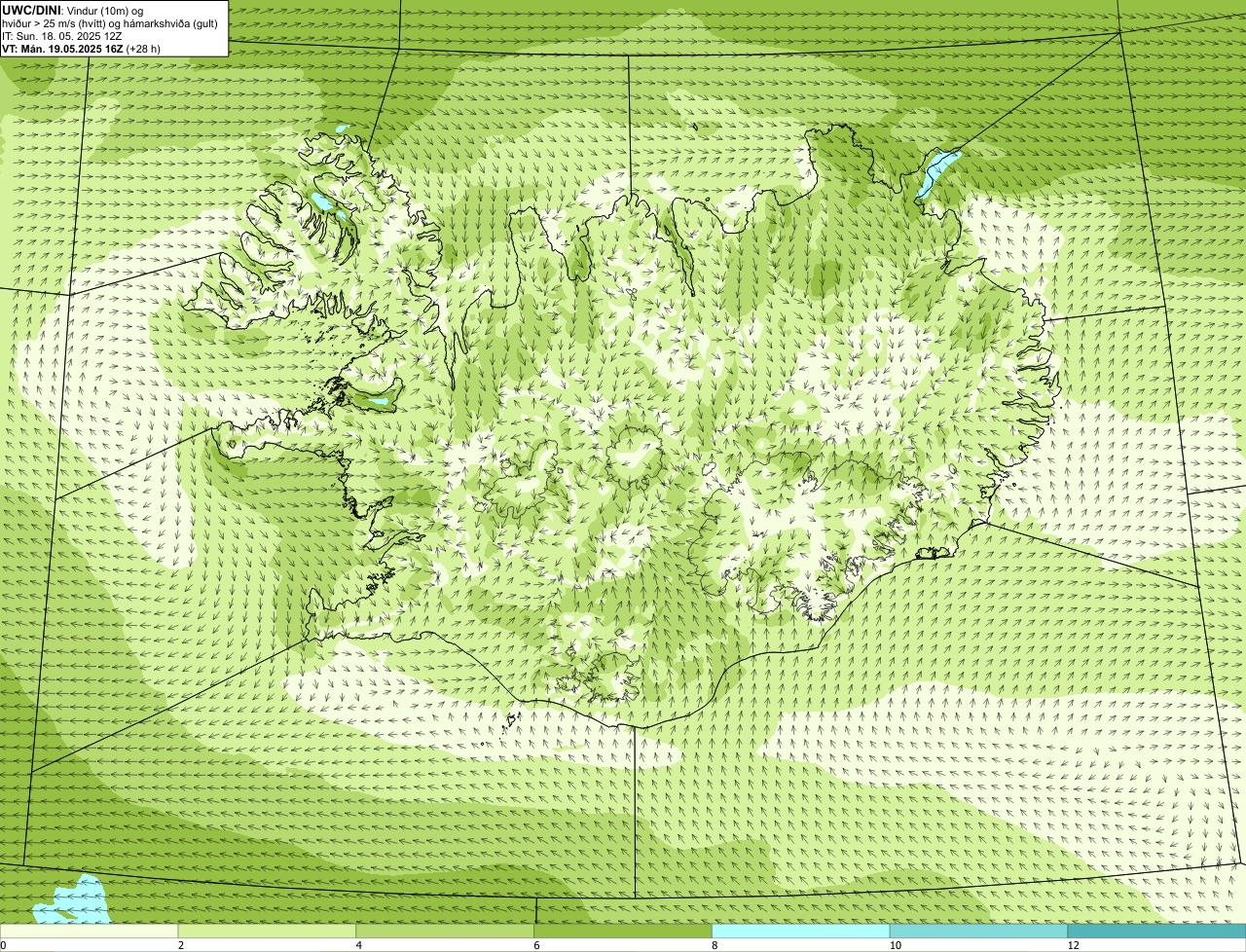1246x952 pixels.
Task: Click the '6' label under the colorbar
Action: tap(536, 945)
